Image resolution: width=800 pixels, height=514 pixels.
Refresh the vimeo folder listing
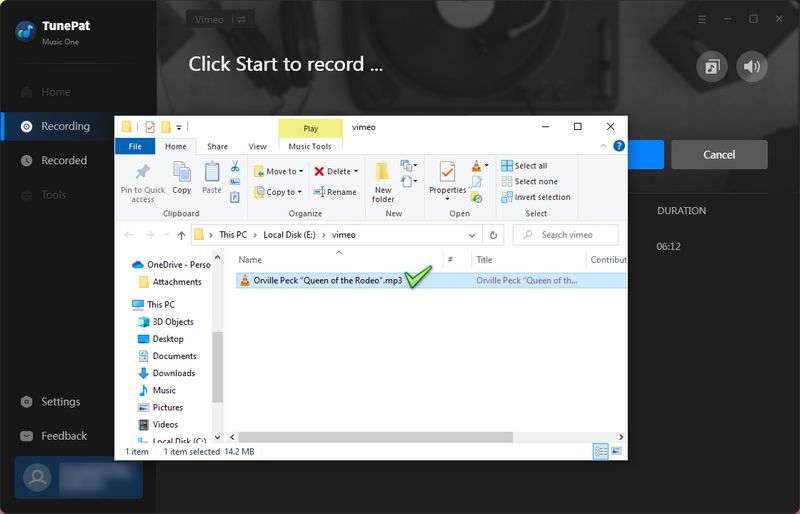(493, 235)
